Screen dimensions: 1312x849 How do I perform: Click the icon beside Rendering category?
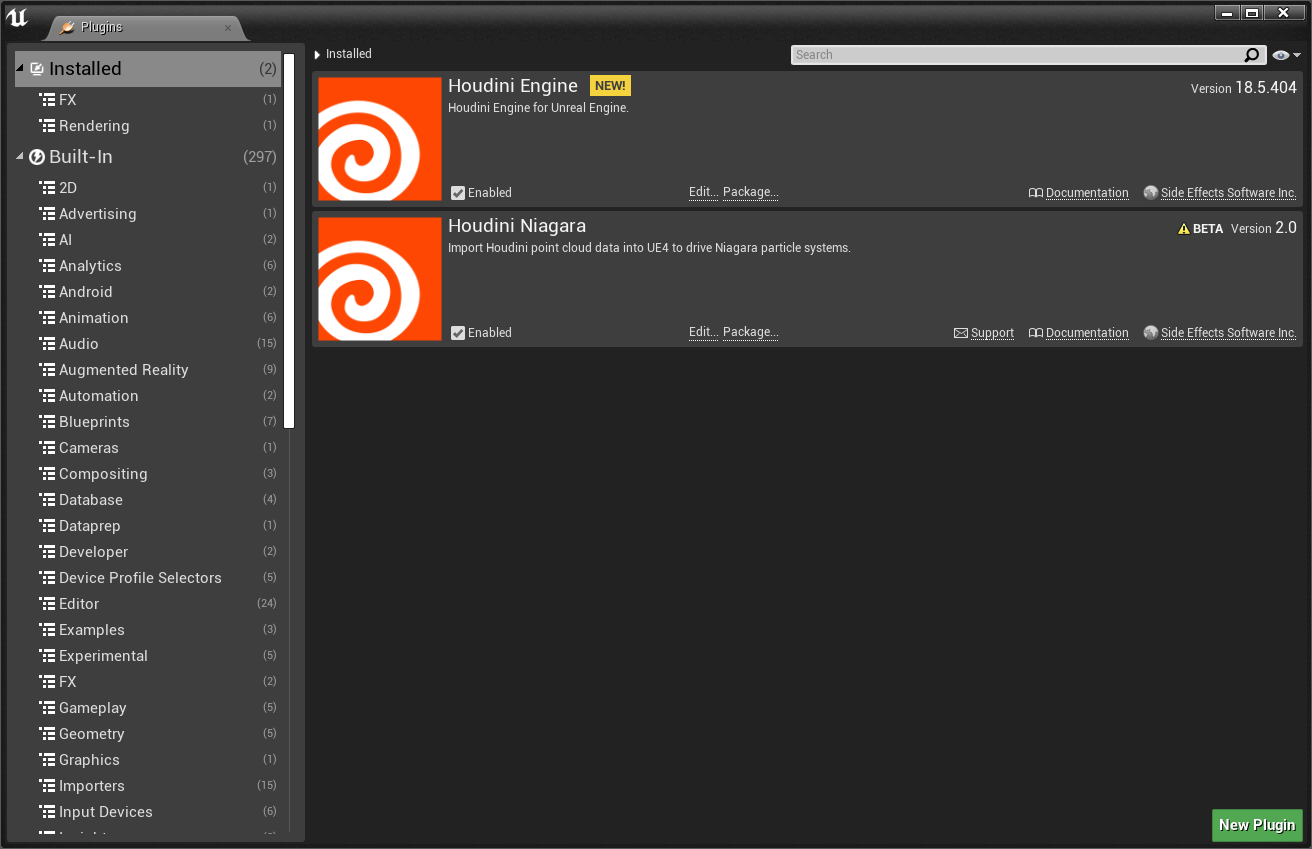click(47, 126)
